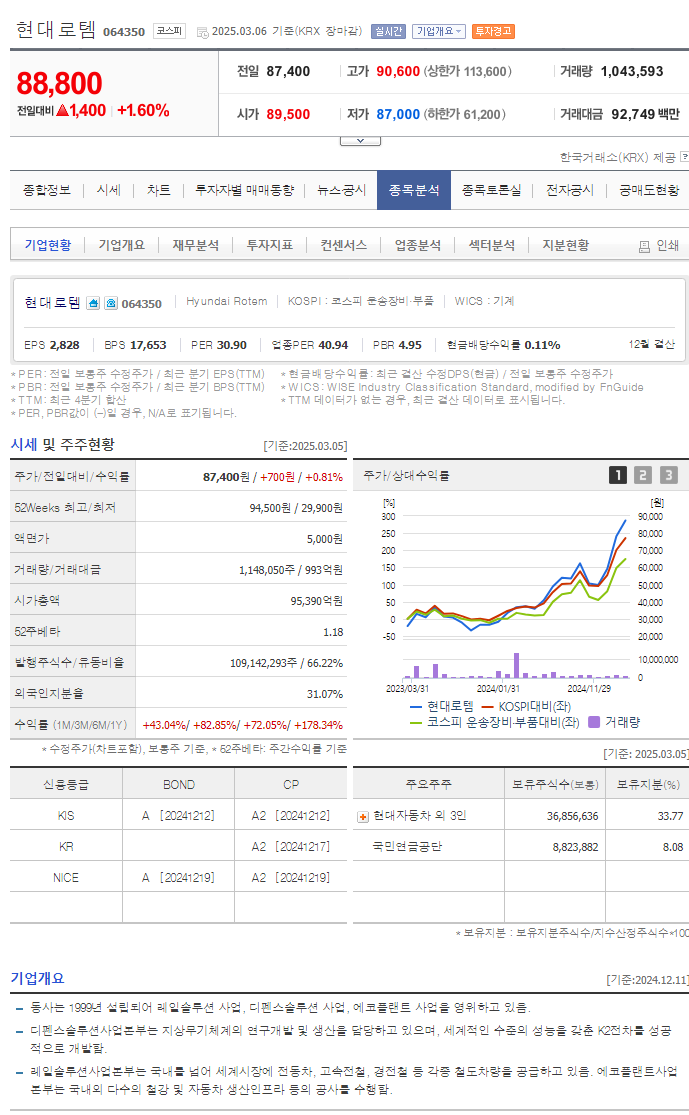Click the 외국인지분율 31.07% value

[324, 694]
